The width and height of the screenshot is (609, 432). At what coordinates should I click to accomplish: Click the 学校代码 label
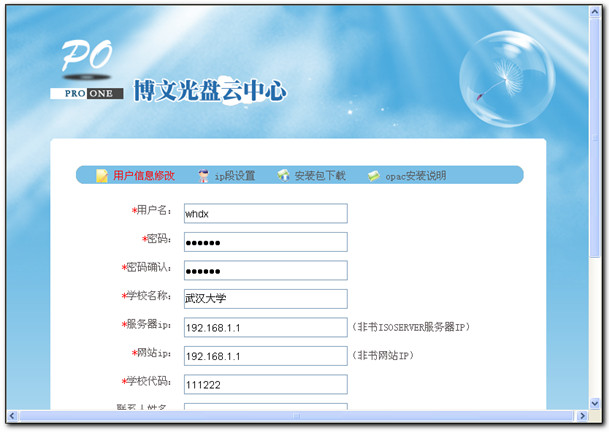pos(146,381)
